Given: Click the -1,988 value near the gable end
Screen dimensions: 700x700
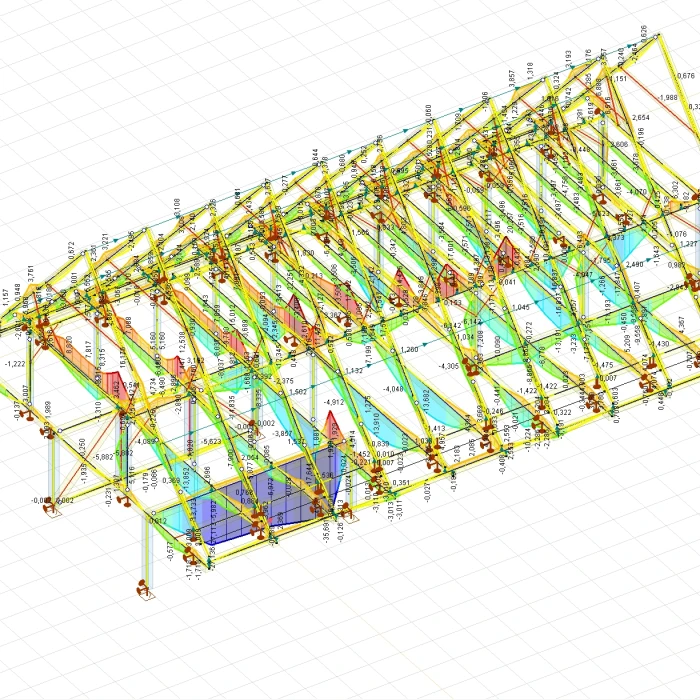Looking at the screenshot, I should (x=668, y=97).
